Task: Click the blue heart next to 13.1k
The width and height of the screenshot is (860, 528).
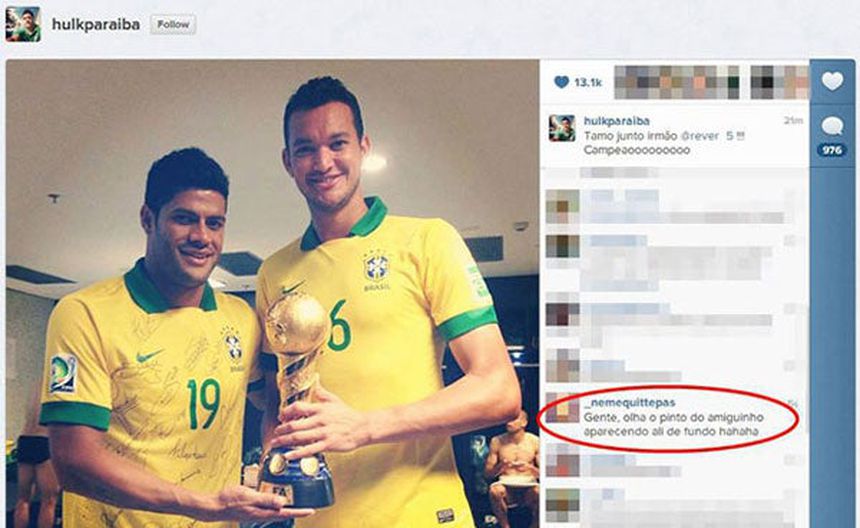Action: 561,82
